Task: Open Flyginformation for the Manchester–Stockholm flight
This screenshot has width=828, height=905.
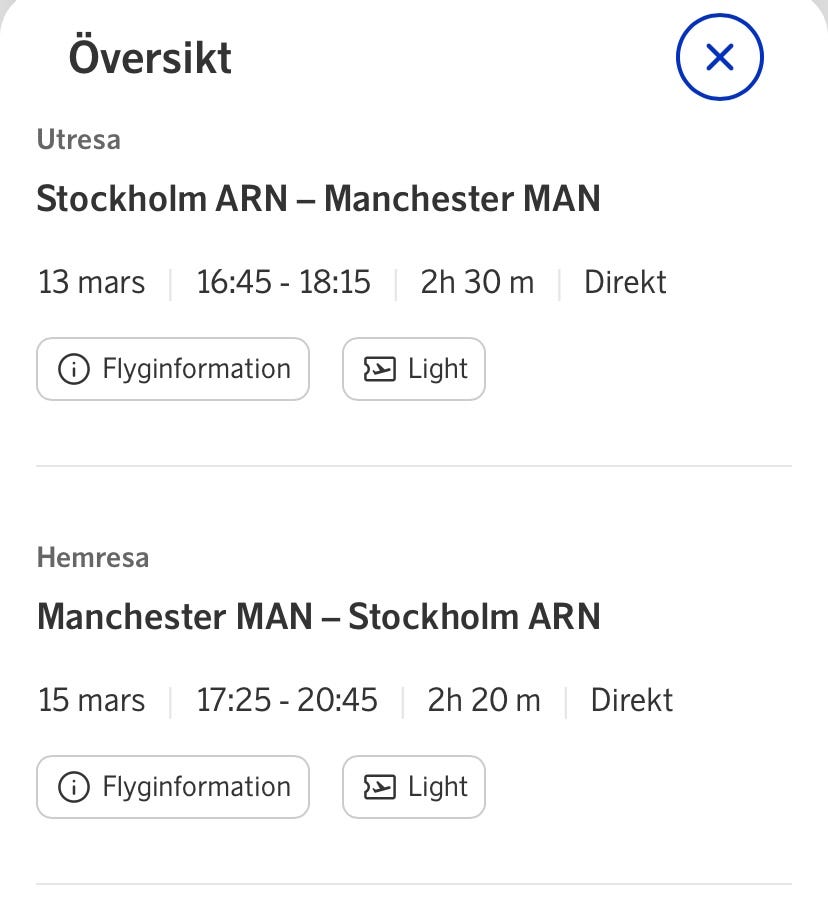Action: coord(173,787)
